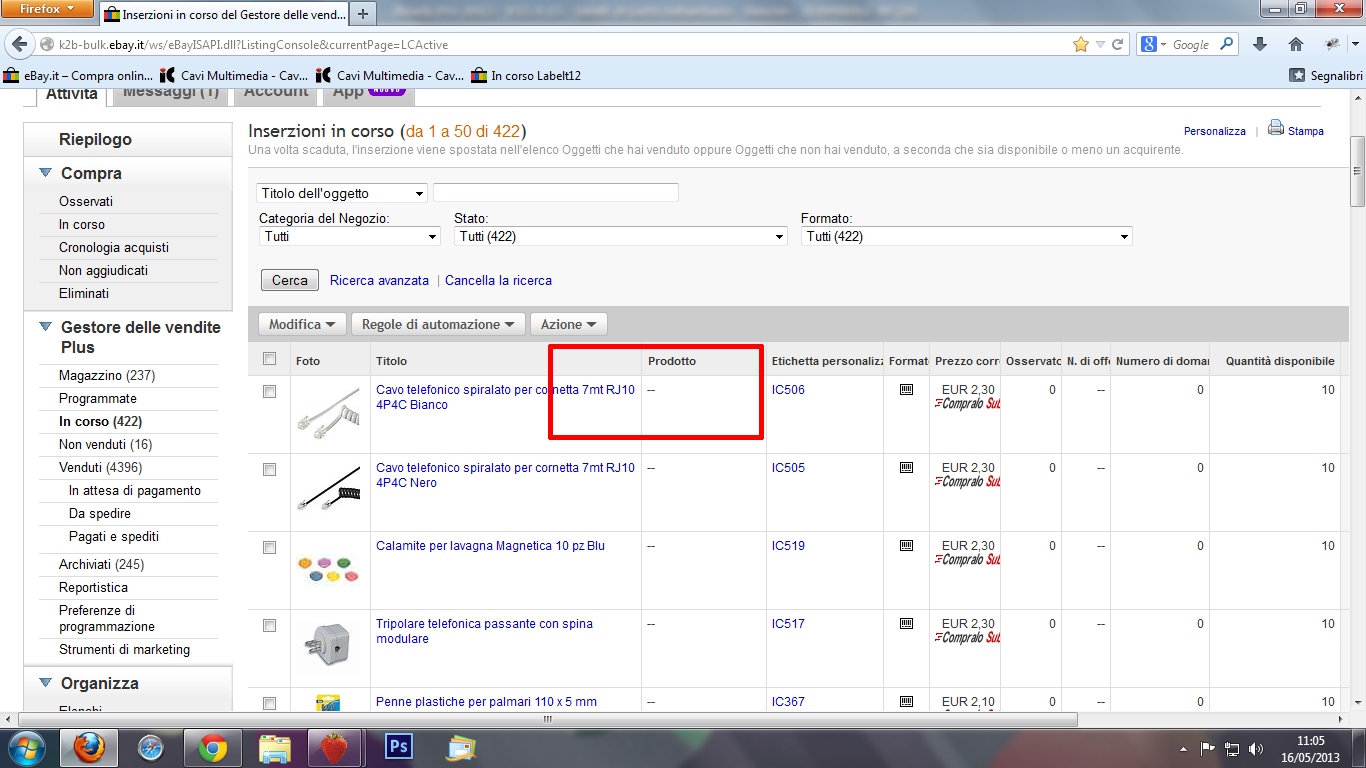Check the box for Tripolare telefonica row

(269, 626)
